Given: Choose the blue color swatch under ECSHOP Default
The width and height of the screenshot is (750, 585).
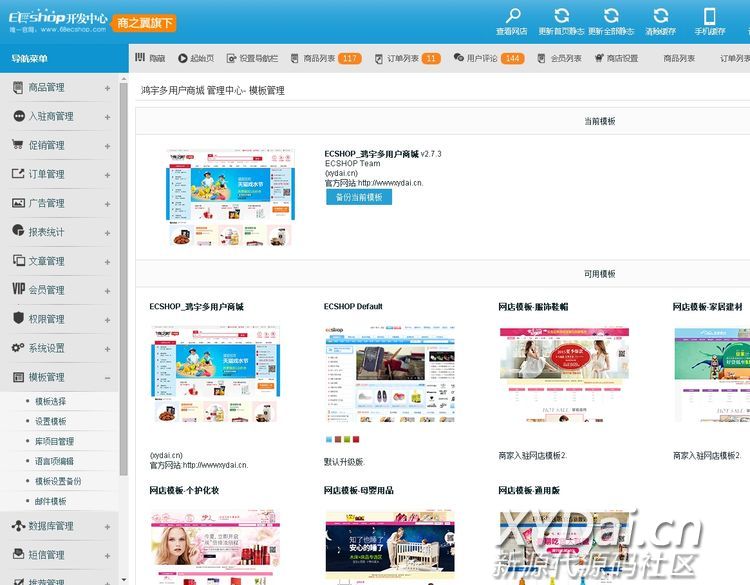Looking at the screenshot, I should click(329, 439).
